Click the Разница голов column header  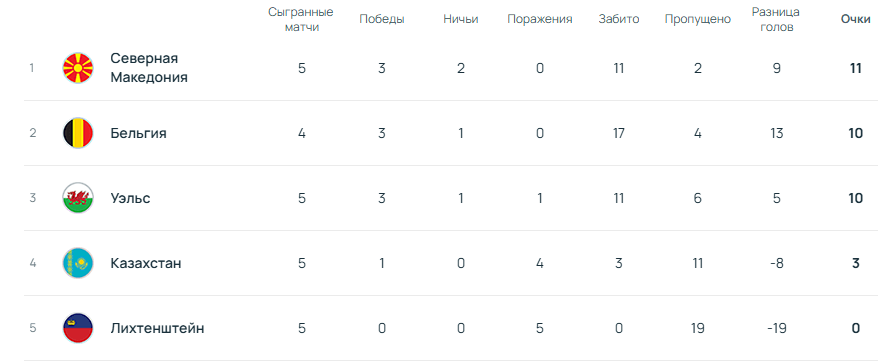point(776,19)
